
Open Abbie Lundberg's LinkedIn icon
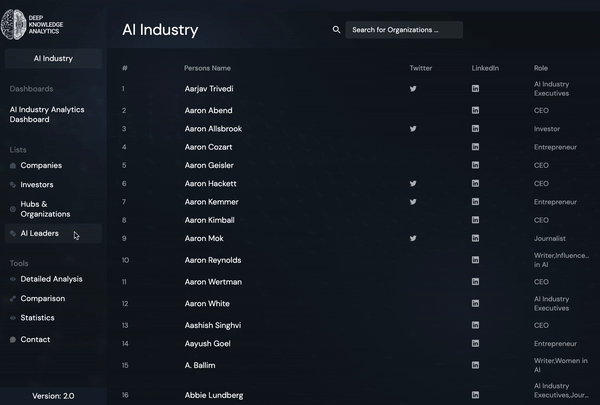click(x=475, y=395)
